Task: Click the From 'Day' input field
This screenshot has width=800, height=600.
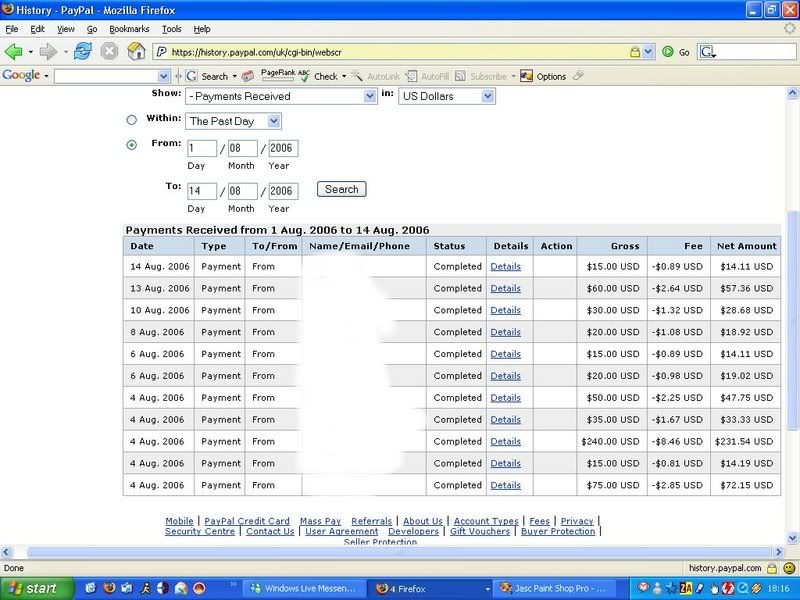Action: click(202, 149)
